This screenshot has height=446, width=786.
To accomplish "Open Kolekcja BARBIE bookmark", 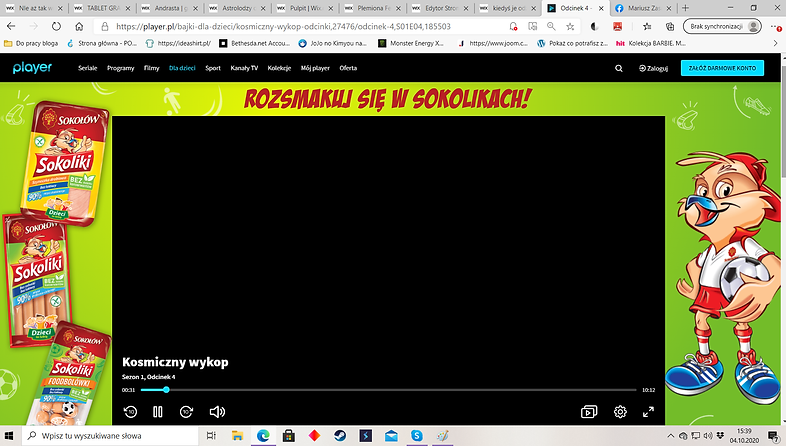I will coord(651,44).
